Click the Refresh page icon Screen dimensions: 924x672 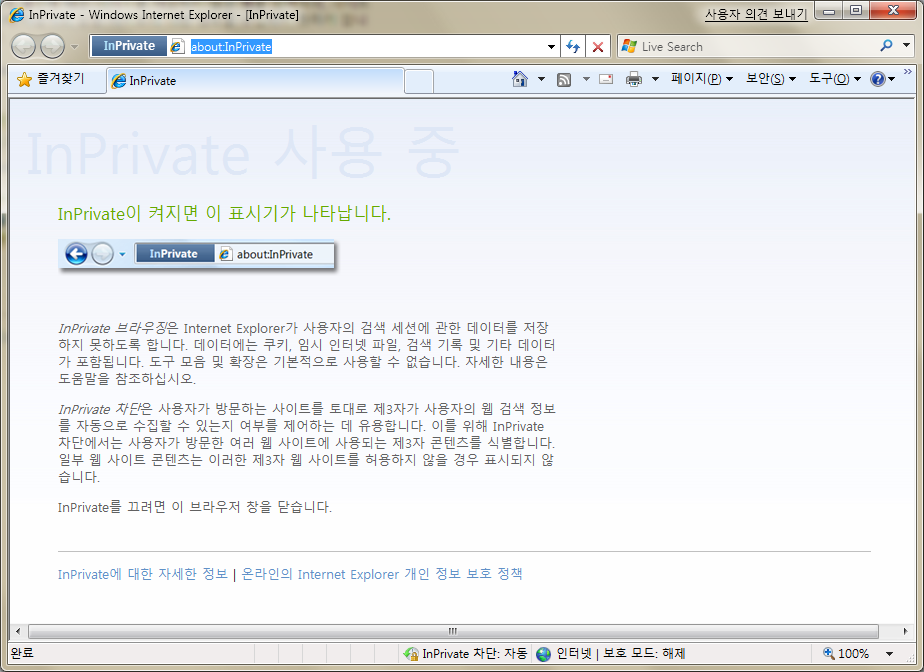[x=573, y=47]
